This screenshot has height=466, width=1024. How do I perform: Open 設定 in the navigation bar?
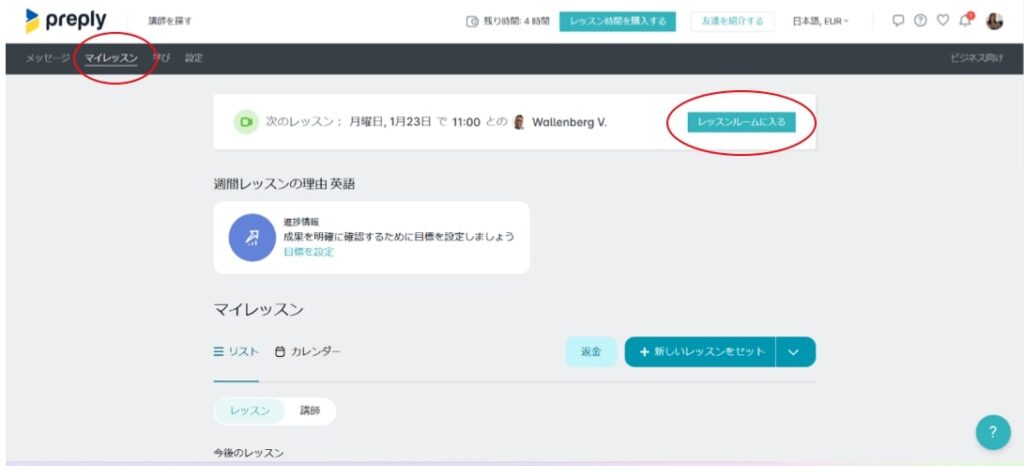click(193, 58)
